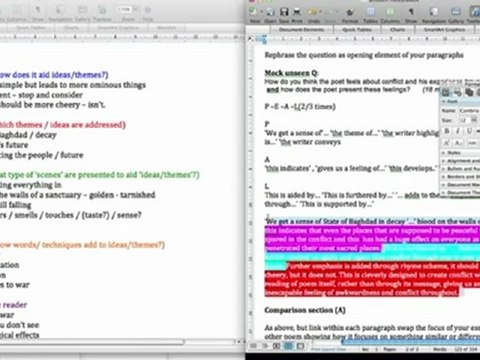This screenshot has height=360, width=480.
Task: Click the Gallery icon in left window toolbar
Action: tap(82, 10)
